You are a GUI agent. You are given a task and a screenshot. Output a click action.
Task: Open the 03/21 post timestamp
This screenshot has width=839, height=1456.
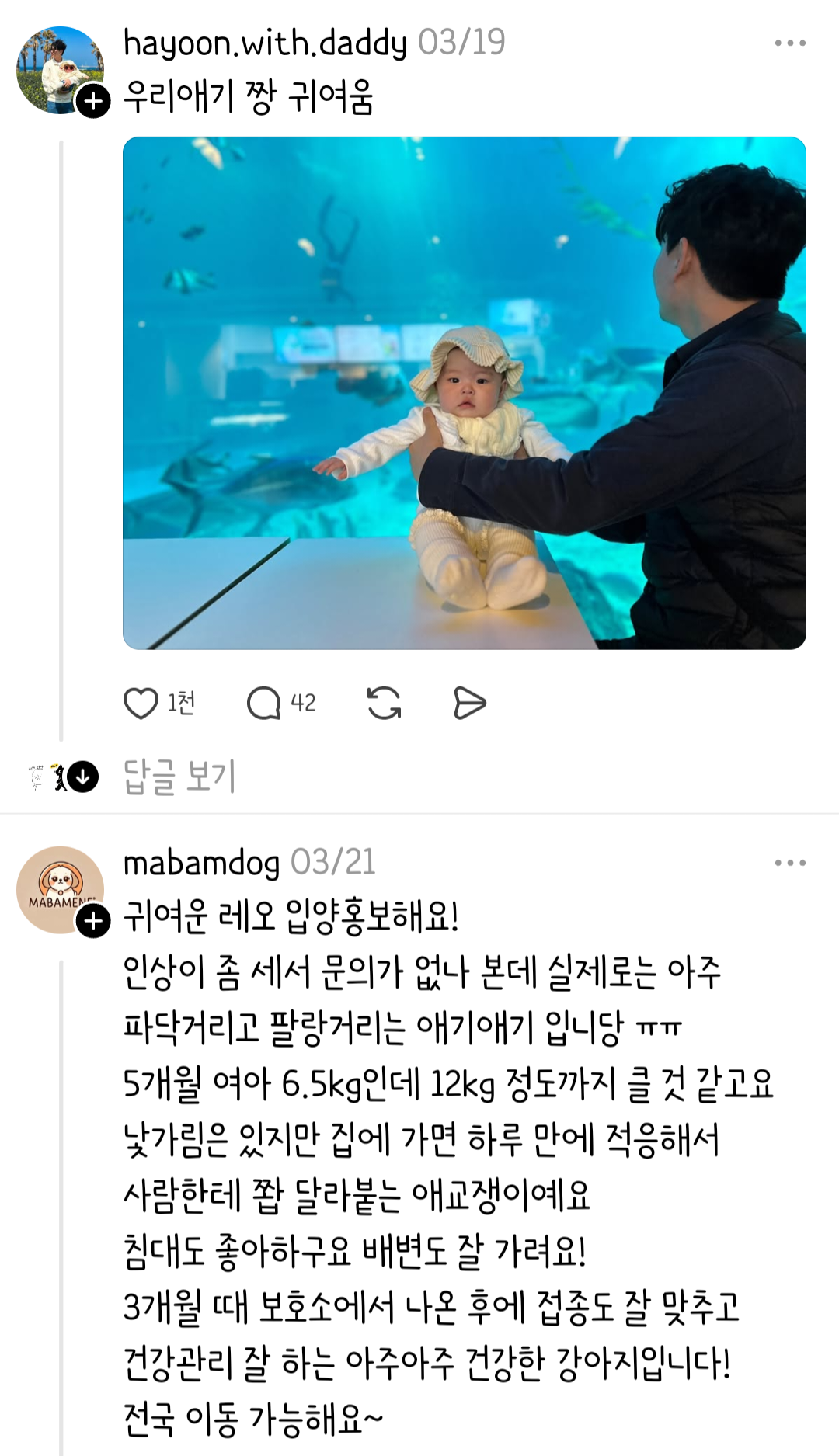tap(333, 863)
